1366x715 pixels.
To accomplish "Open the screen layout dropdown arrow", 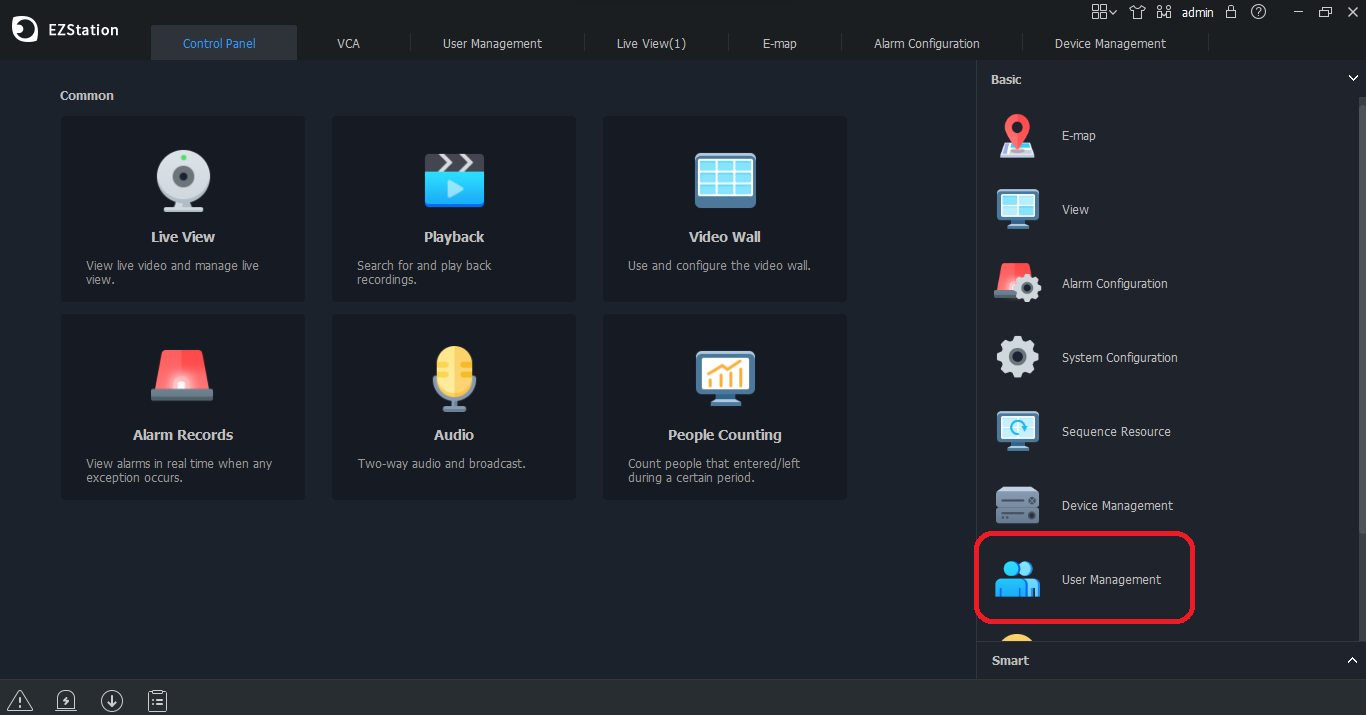I will 1113,12.
